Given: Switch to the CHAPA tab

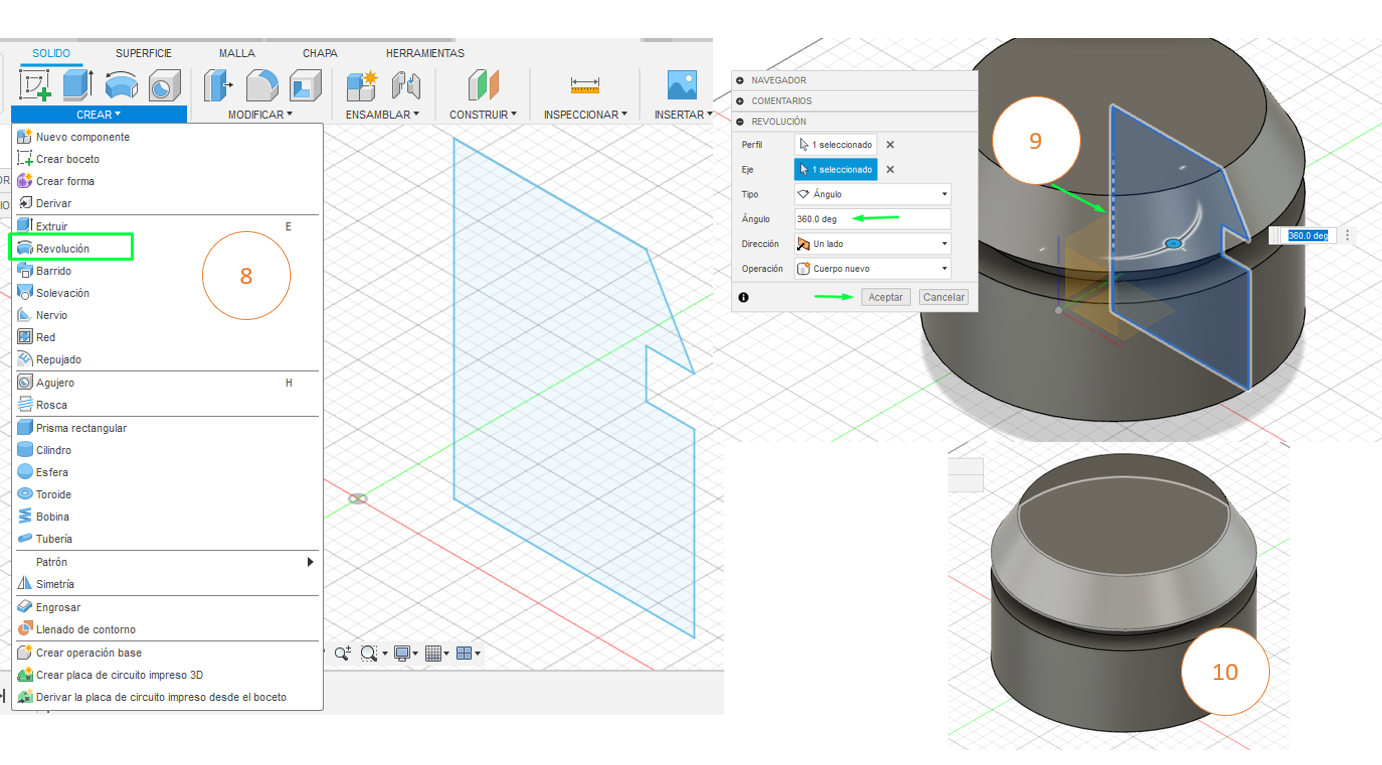Looking at the screenshot, I should point(320,53).
